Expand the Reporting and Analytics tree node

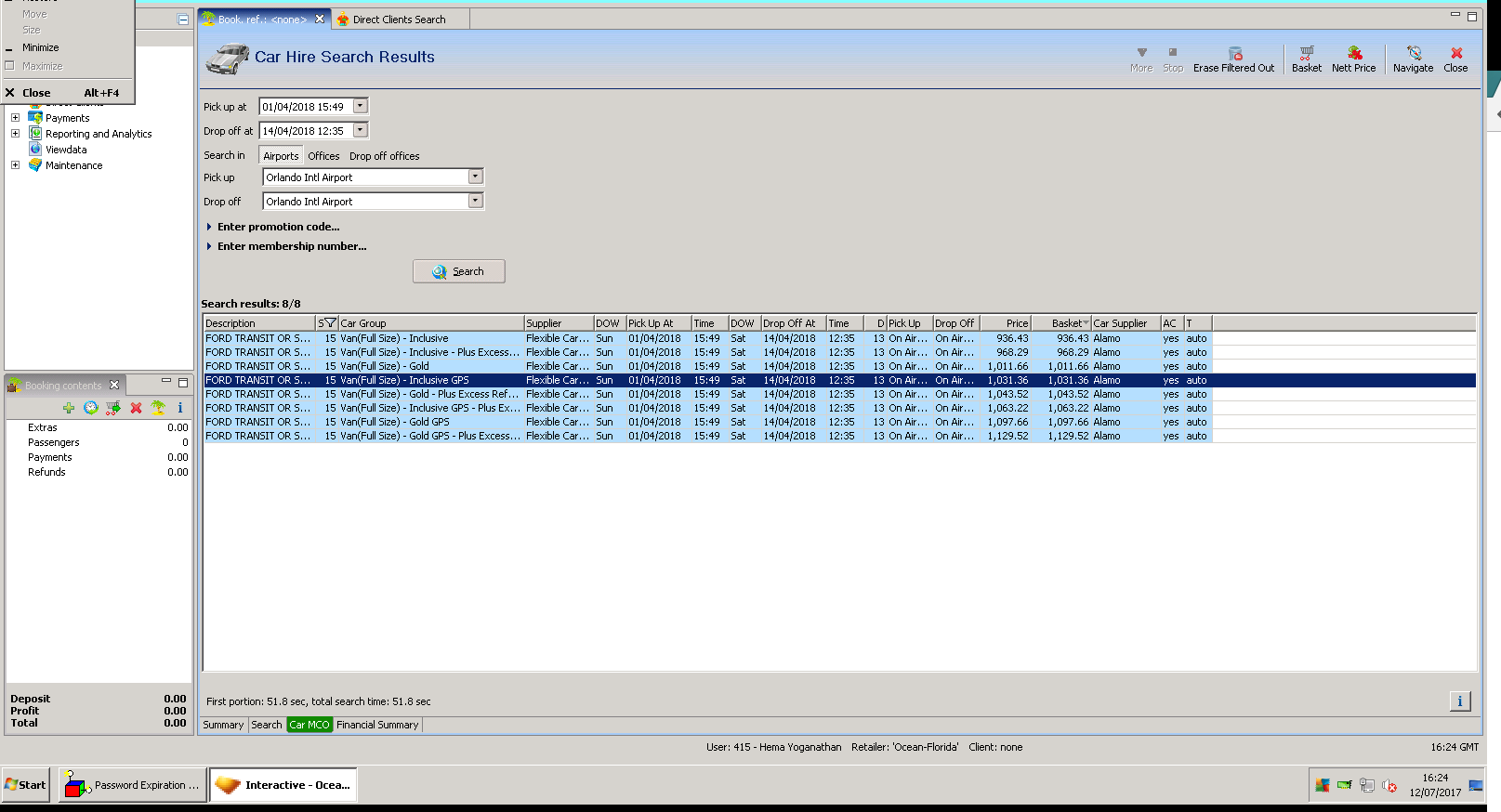[x=15, y=134]
